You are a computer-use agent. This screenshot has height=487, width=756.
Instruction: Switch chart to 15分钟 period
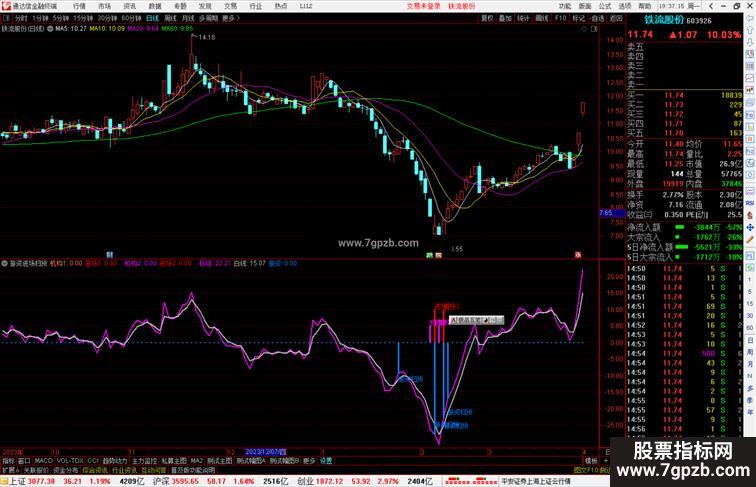(x=83, y=18)
